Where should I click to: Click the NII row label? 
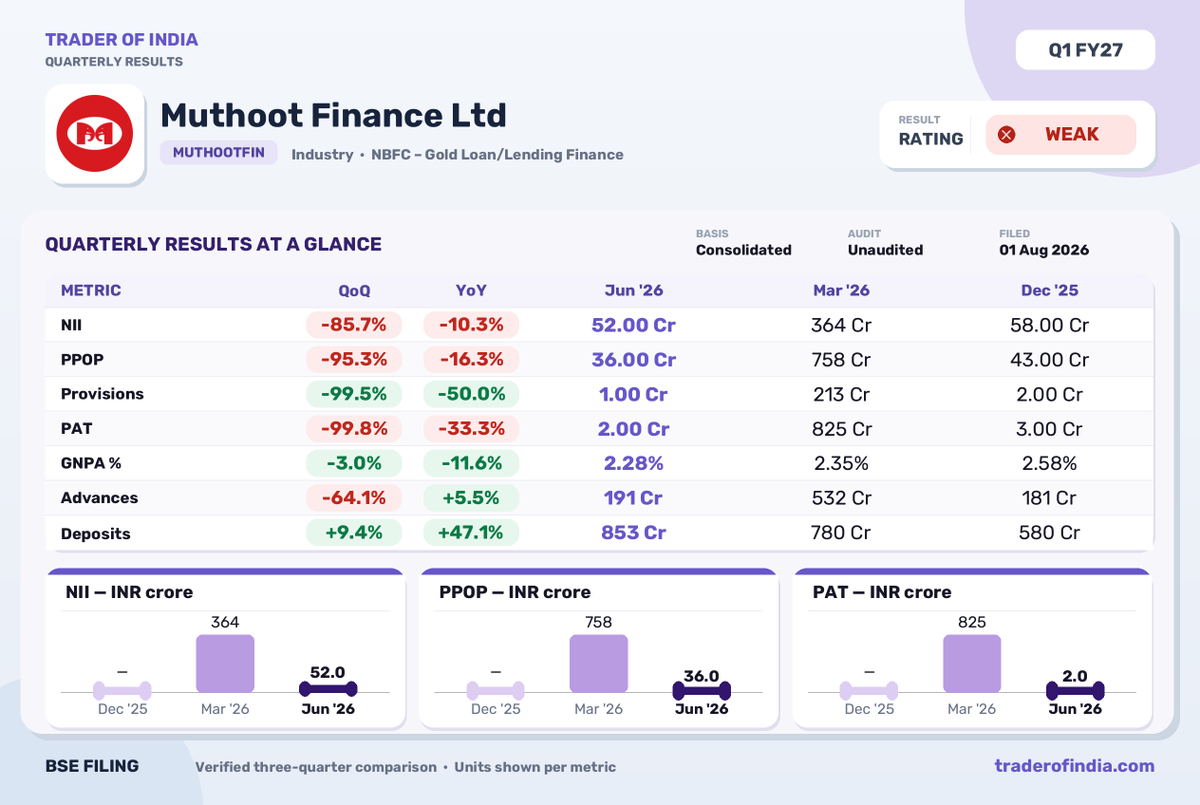70,325
